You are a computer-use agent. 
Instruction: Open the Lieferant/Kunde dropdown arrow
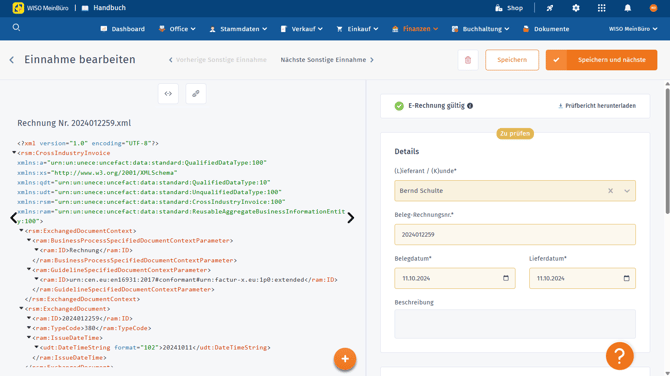coord(627,191)
